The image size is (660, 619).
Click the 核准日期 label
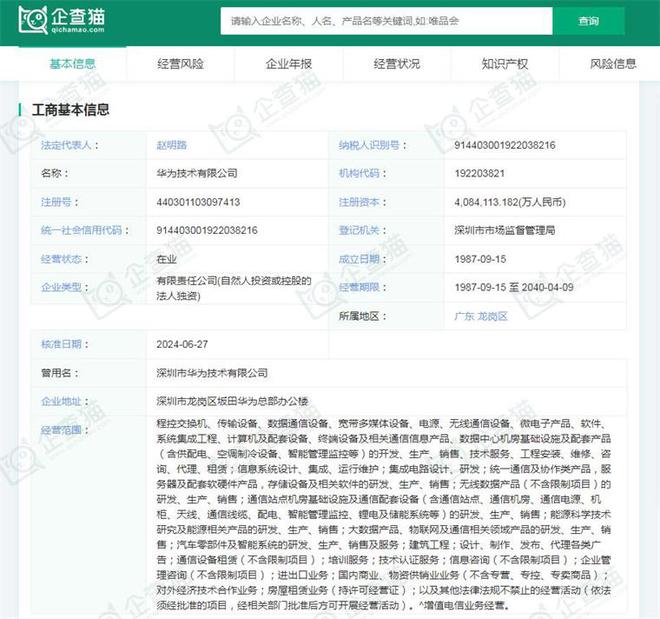[x=64, y=344]
